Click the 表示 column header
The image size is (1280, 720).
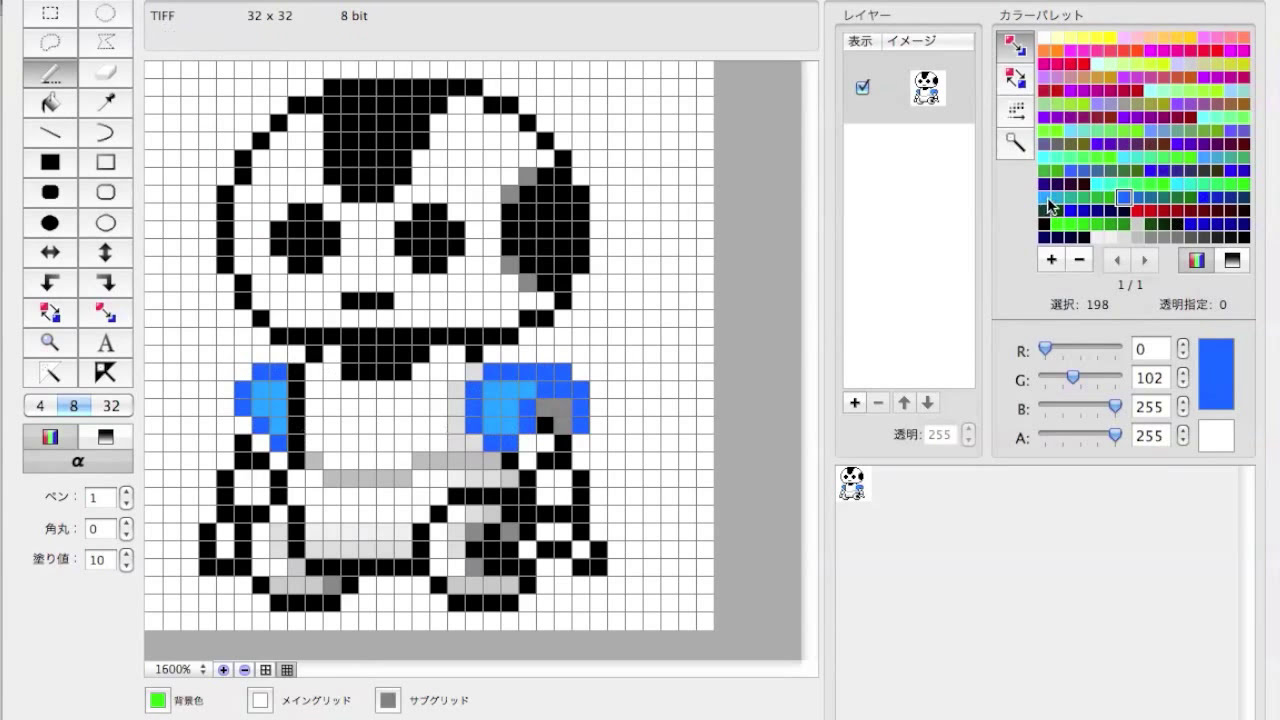860,41
